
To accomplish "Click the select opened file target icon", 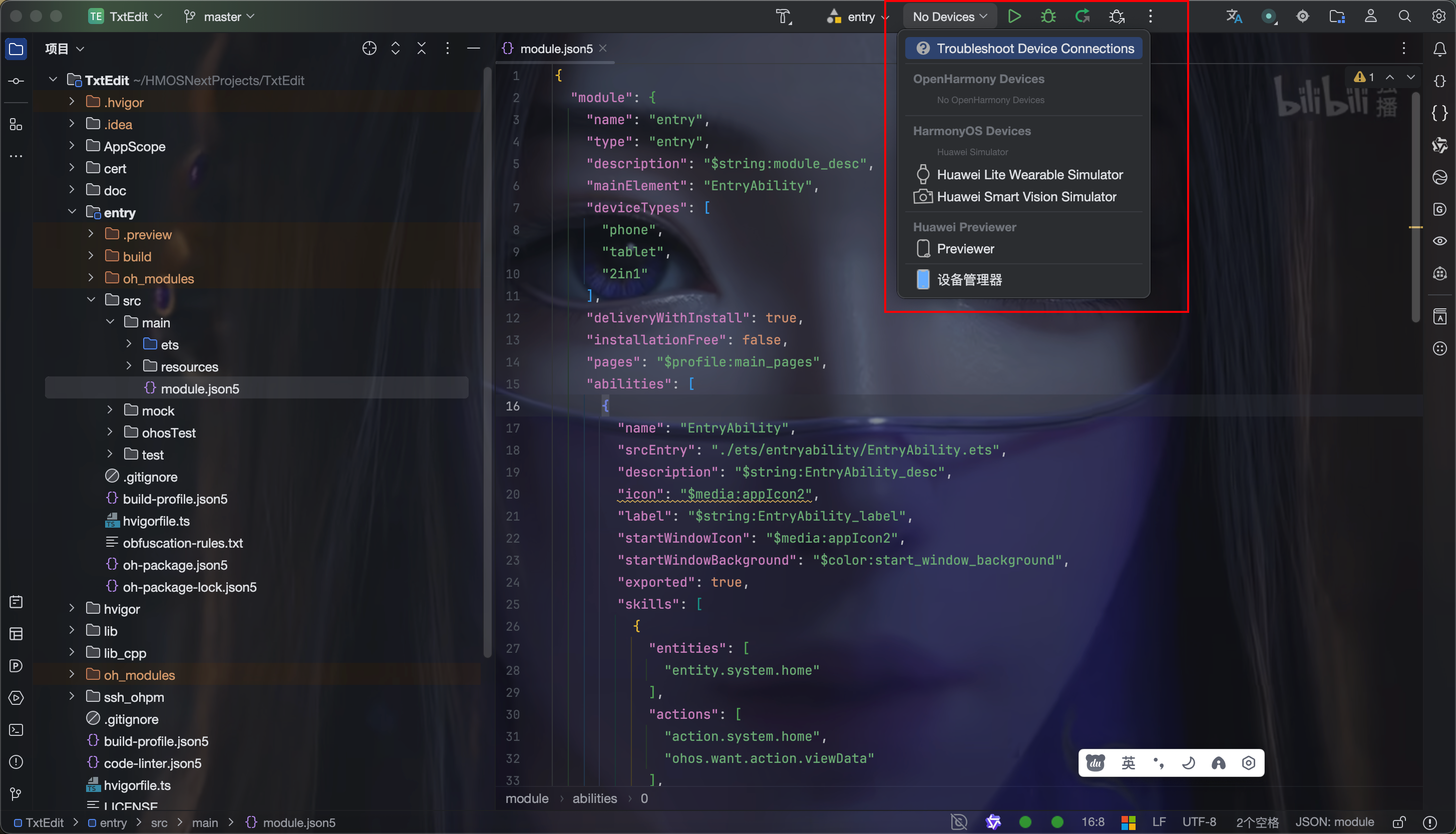I will click(370, 49).
